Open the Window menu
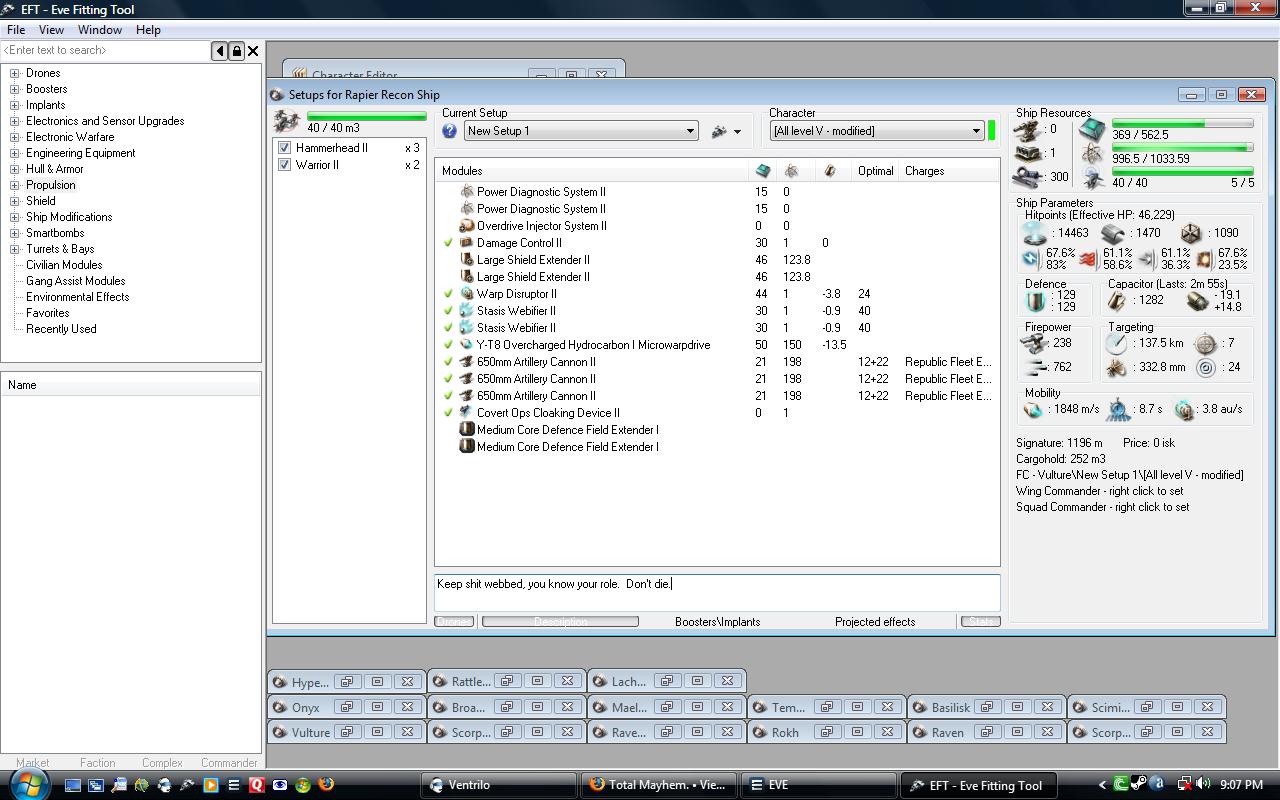This screenshot has height=800, width=1280. [100, 30]
